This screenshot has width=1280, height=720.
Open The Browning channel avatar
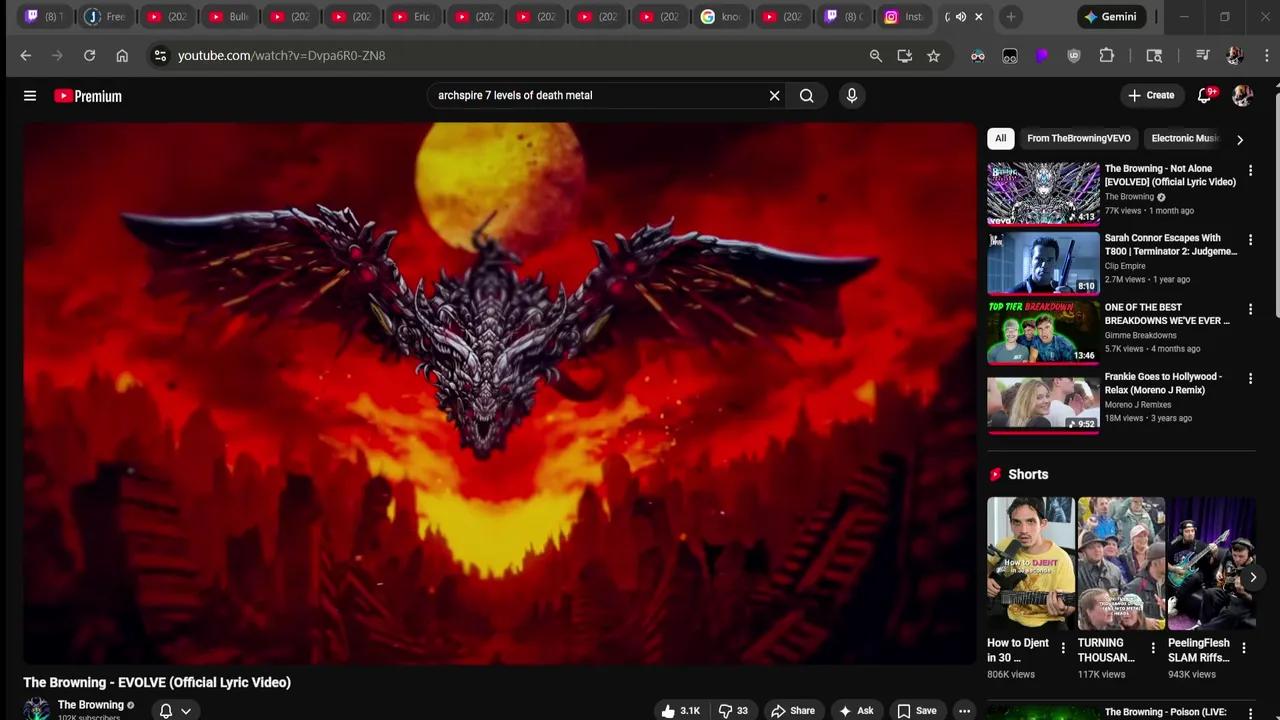[37, 710]
